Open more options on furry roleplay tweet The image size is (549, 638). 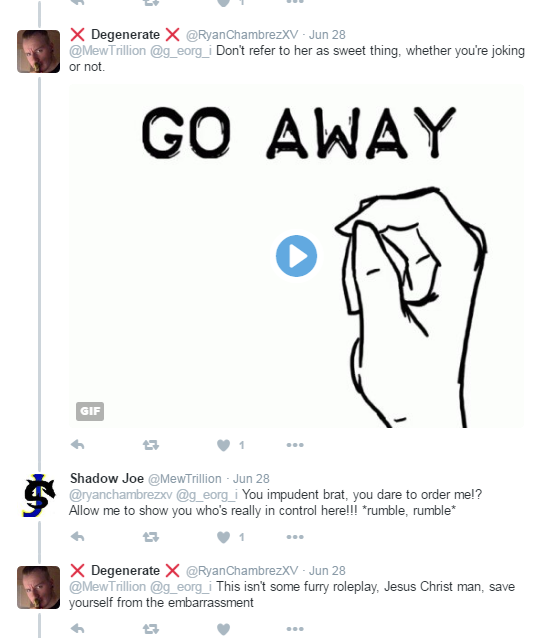[x=295, y=629]
